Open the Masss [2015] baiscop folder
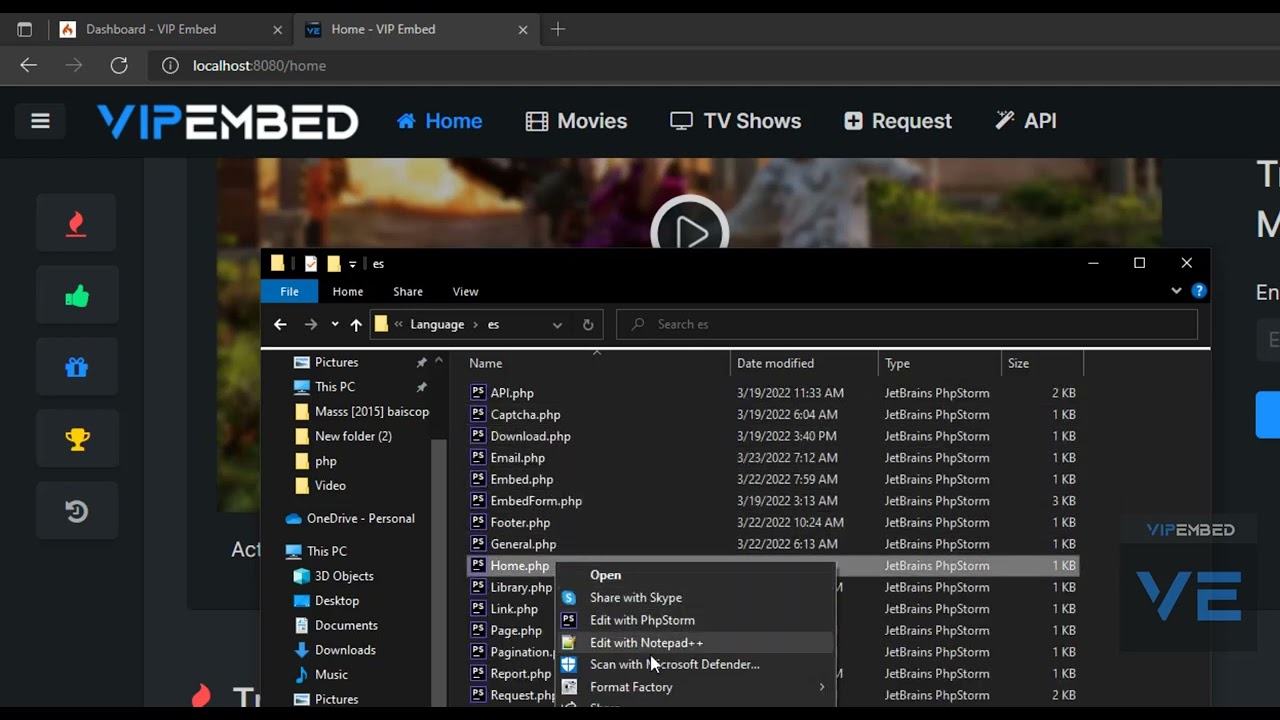Image resolution: width=1280 pixels, height=720 pixels. [x=371, y=411]
